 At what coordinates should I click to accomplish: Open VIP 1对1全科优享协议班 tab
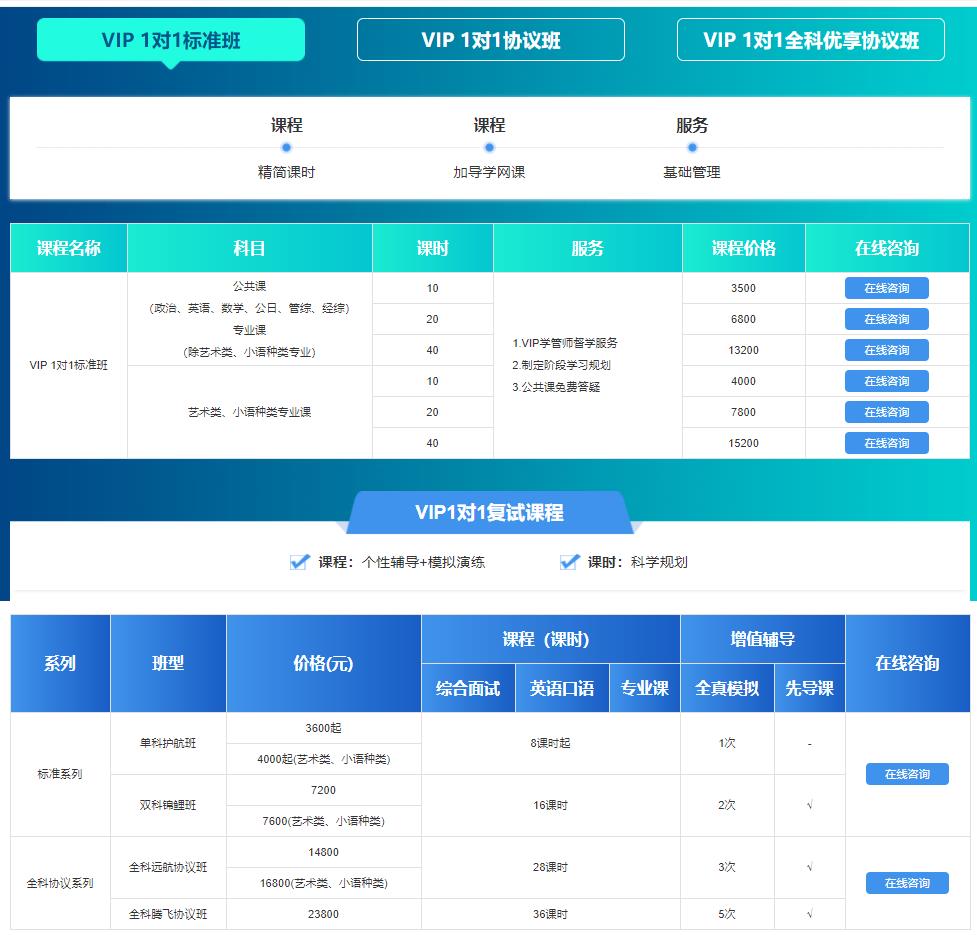point(810,40)
